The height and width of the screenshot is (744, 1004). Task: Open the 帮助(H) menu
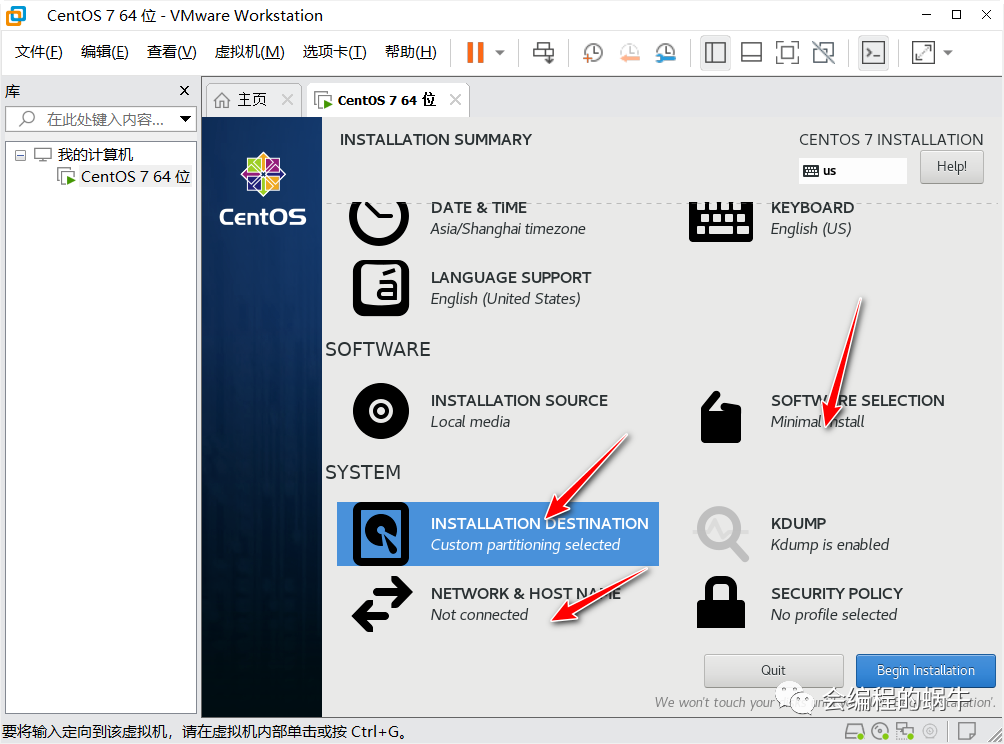click(x=410, y=52)
